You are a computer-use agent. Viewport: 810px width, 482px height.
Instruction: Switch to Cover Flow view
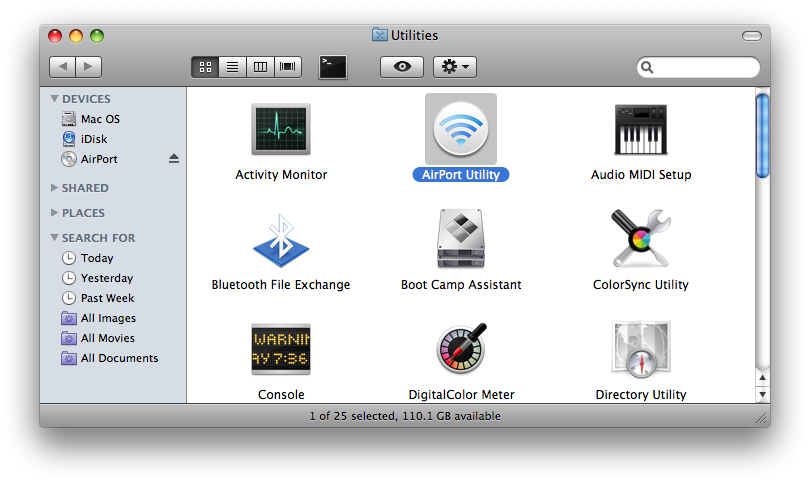point(288,67)
